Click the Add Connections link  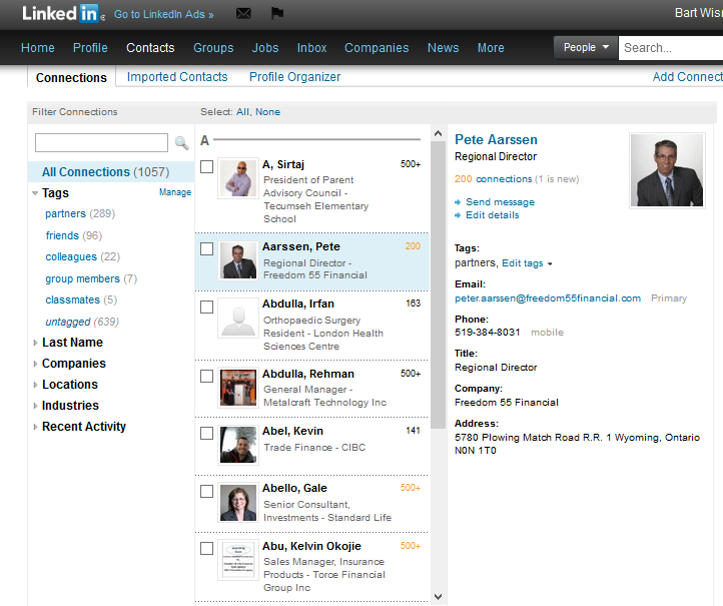[687, 77]
